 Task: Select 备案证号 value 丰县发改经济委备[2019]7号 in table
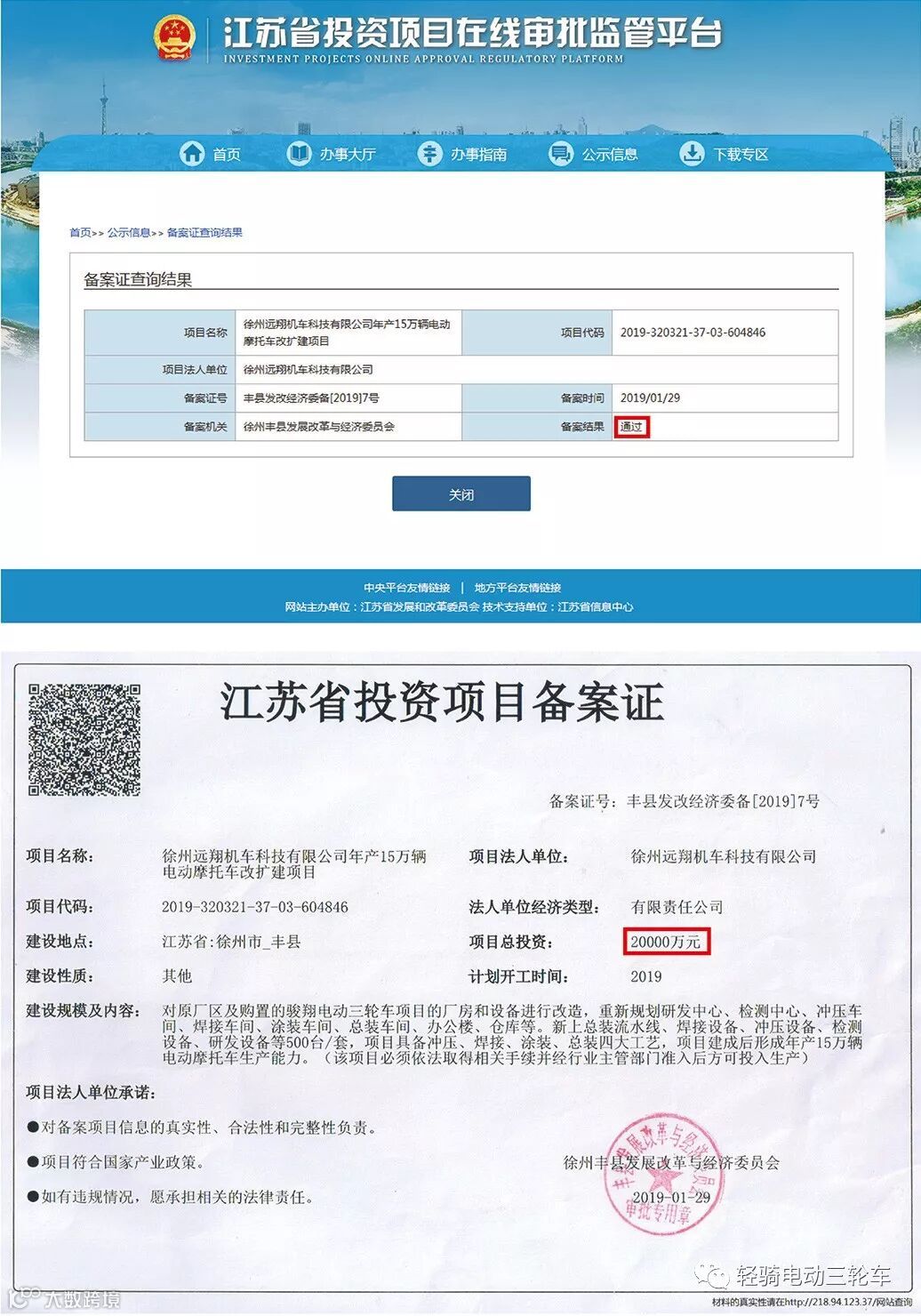coord(311,398)
